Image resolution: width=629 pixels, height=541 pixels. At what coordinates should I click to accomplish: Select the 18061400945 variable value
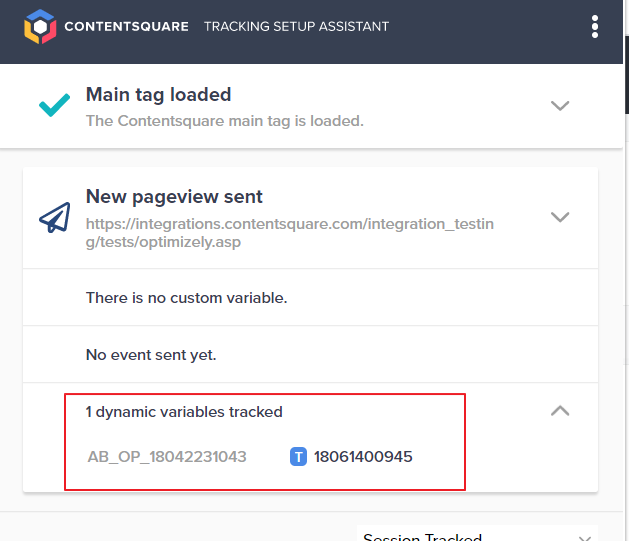[x=363, y=457]
